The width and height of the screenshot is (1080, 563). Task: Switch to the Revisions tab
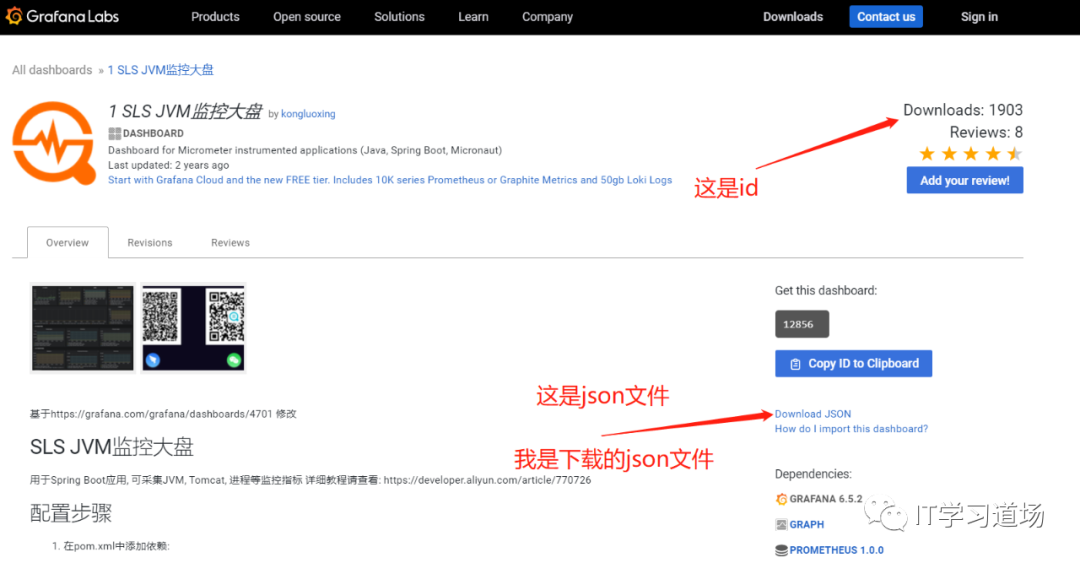[149, 243]
